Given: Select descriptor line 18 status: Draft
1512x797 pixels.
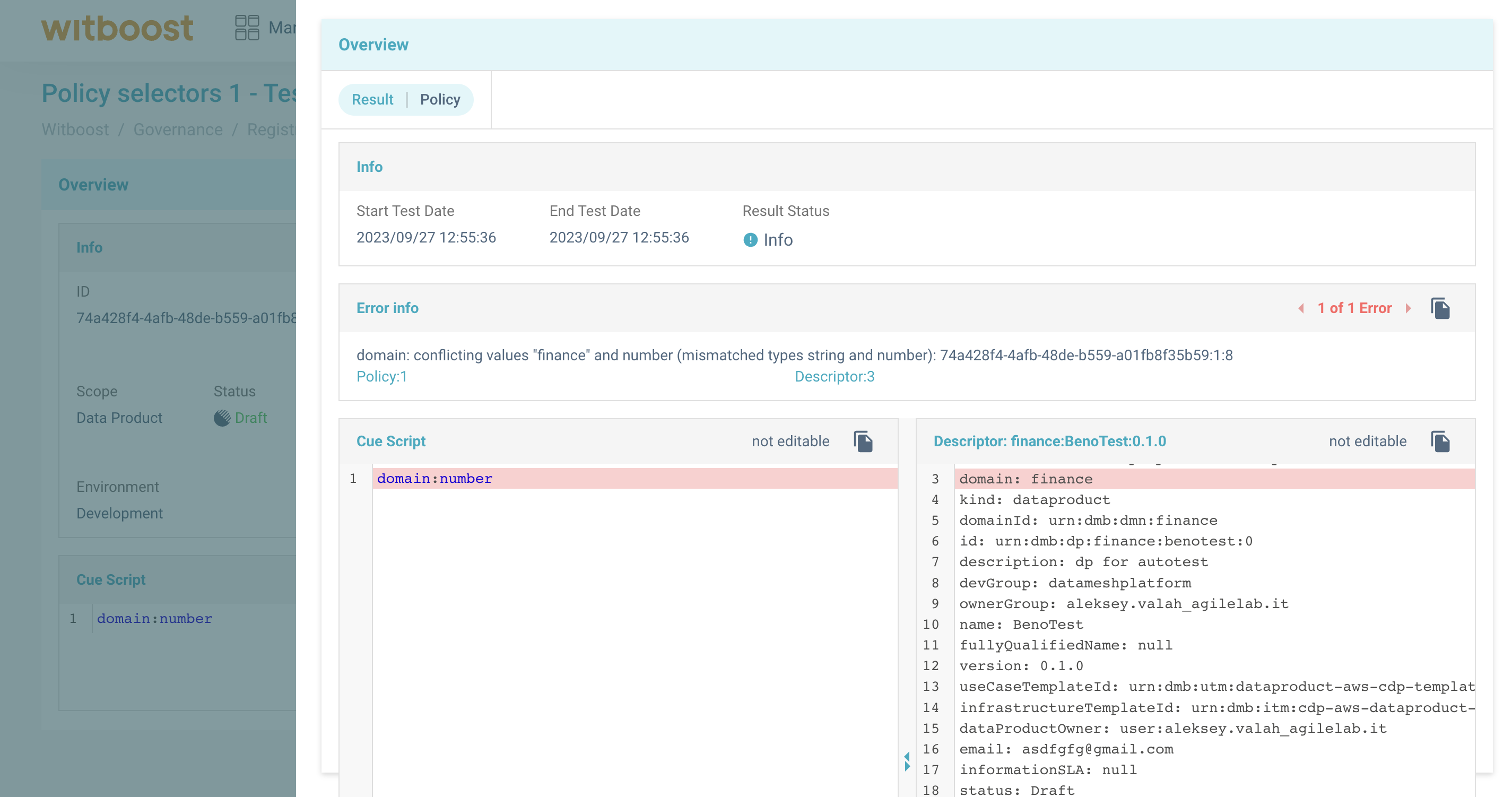Looking at the screenshot, I should point(1016,790).
